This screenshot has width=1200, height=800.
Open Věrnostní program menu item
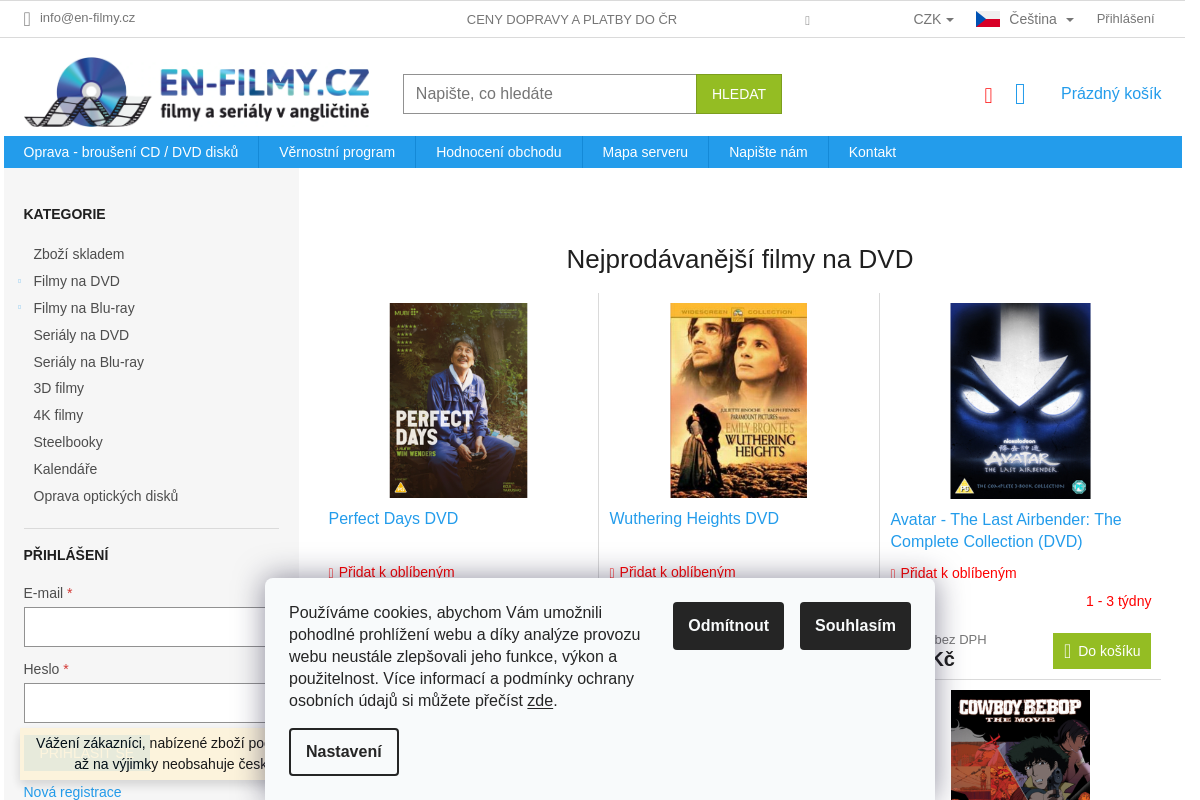coord(337,152)
